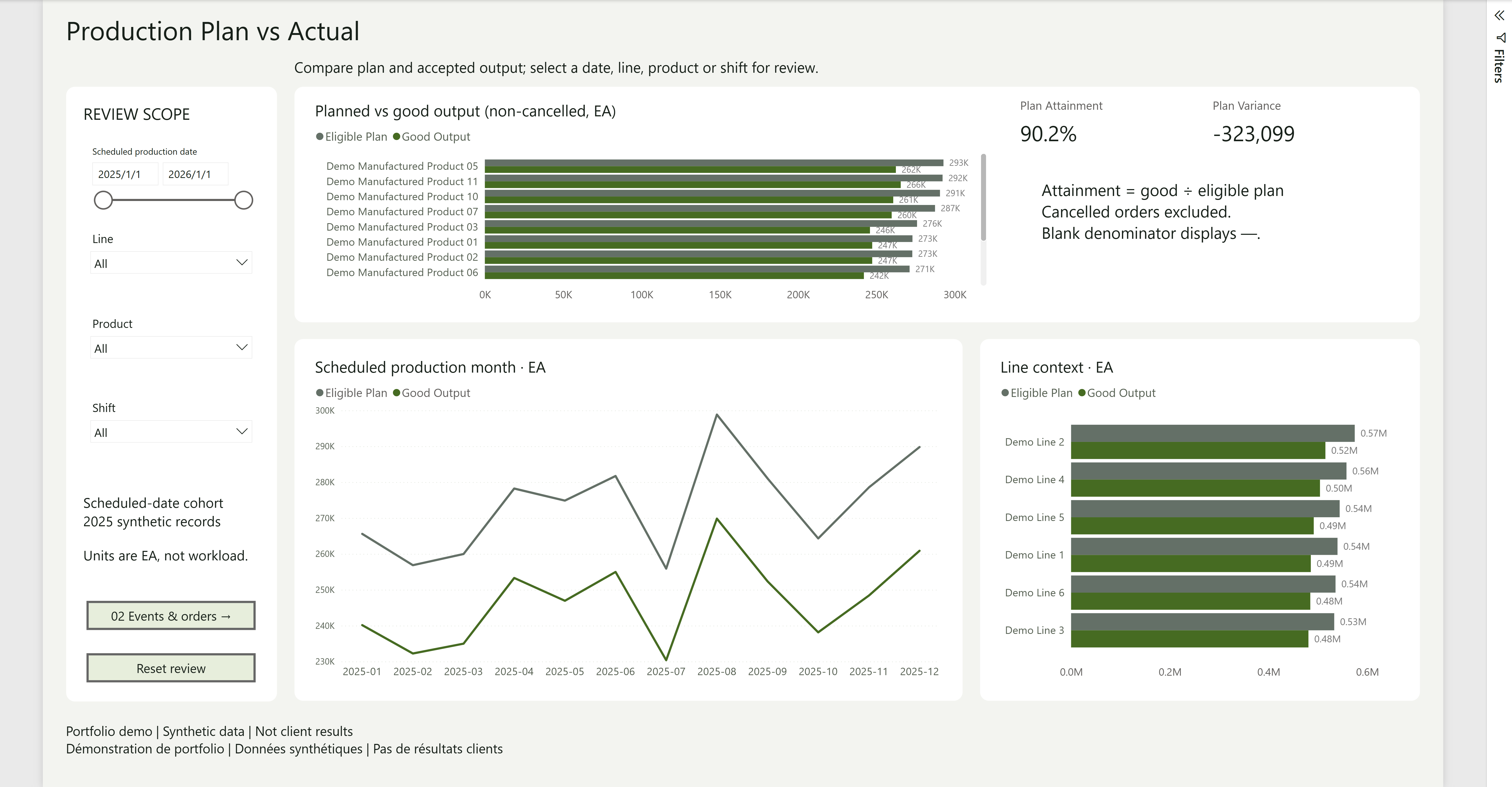Click Eligible Plan legend in Line context
Screen dimensions: 1512x787
point(1037,393)
